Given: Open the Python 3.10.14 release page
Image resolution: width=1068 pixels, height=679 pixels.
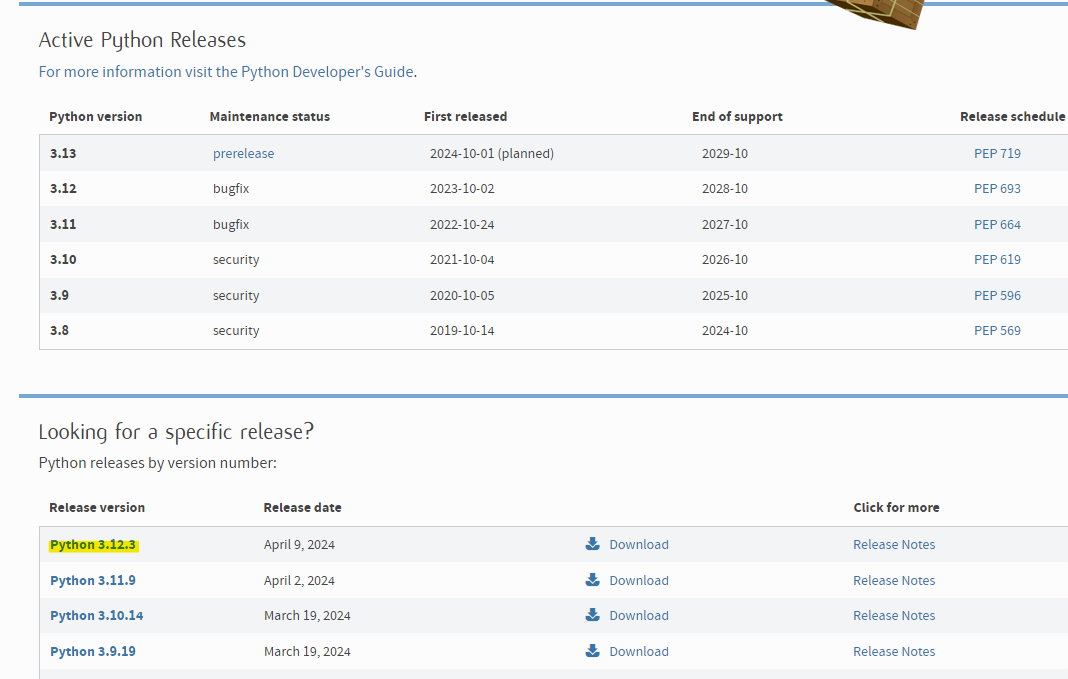Looking at the screenshot, I should 97,616.
